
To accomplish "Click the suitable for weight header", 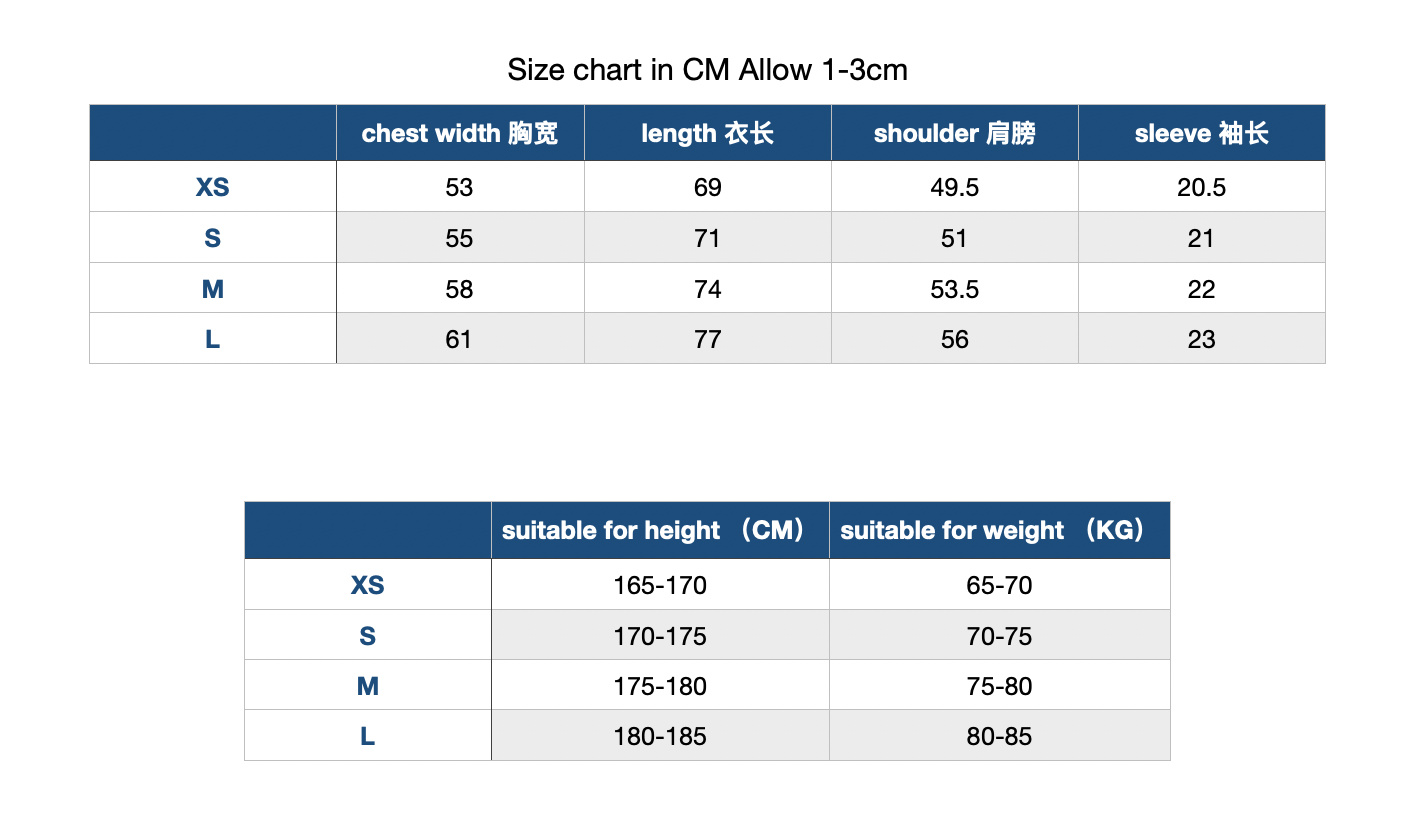I will [x=999, y=530].
